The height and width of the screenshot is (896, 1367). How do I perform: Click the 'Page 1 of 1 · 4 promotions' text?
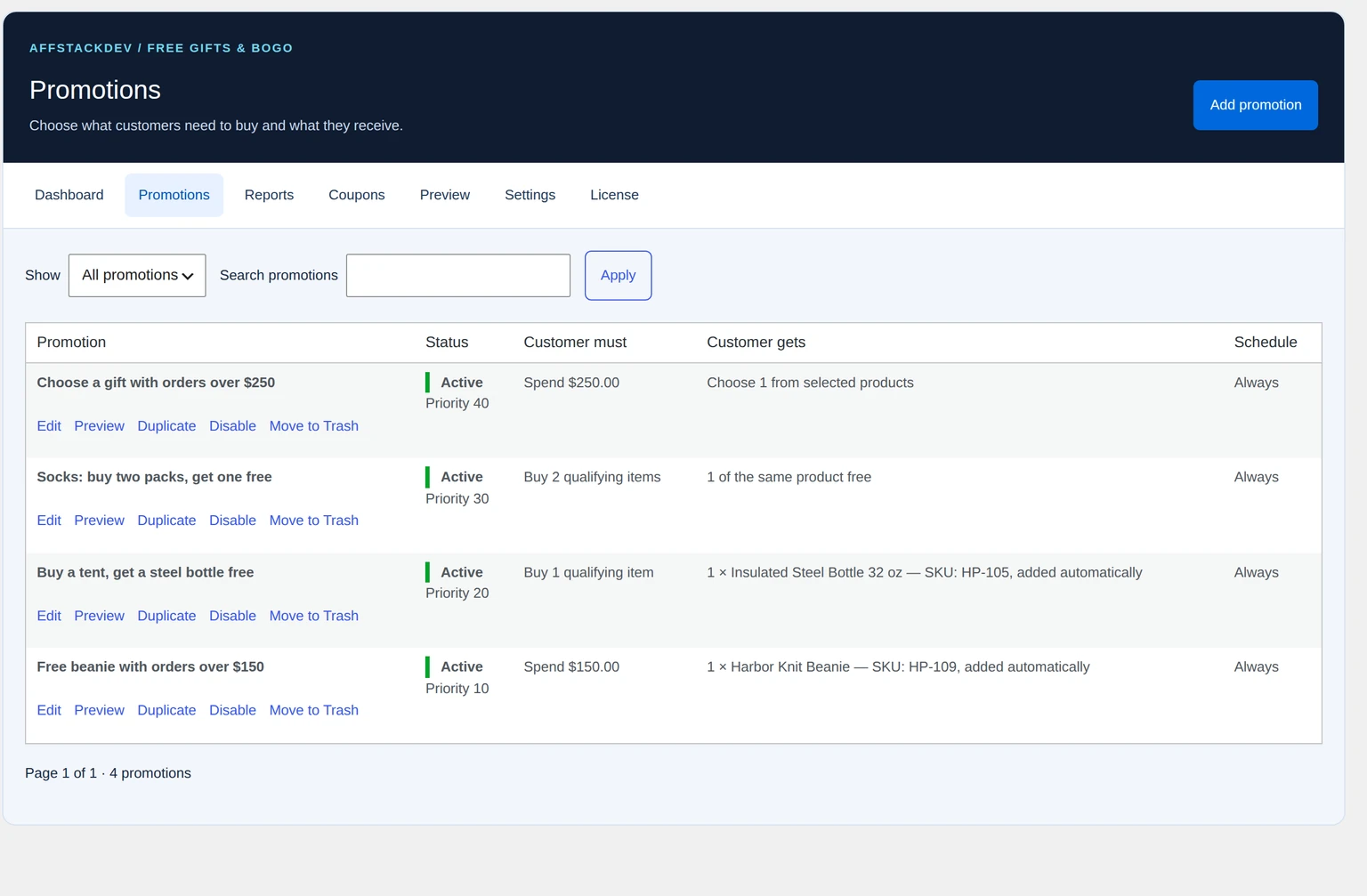[x=108, y=773]
